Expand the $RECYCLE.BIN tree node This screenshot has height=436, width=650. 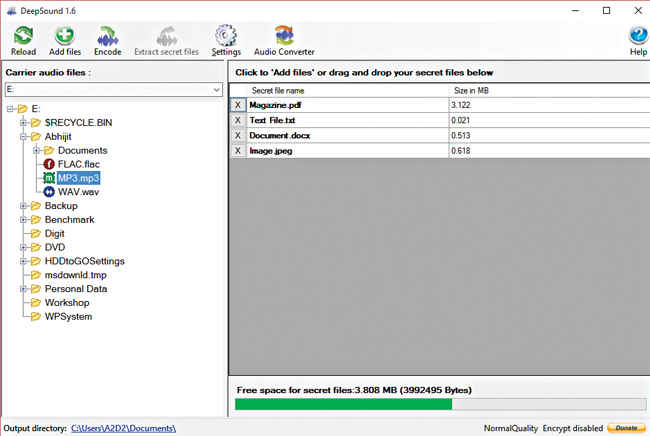pyautogui.click(x=24, y=123)
